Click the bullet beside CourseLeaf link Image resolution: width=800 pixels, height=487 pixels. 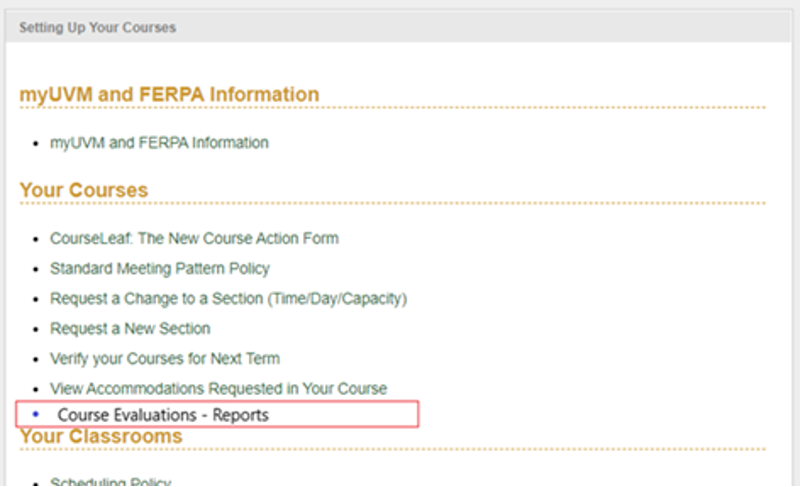point(36,240)
